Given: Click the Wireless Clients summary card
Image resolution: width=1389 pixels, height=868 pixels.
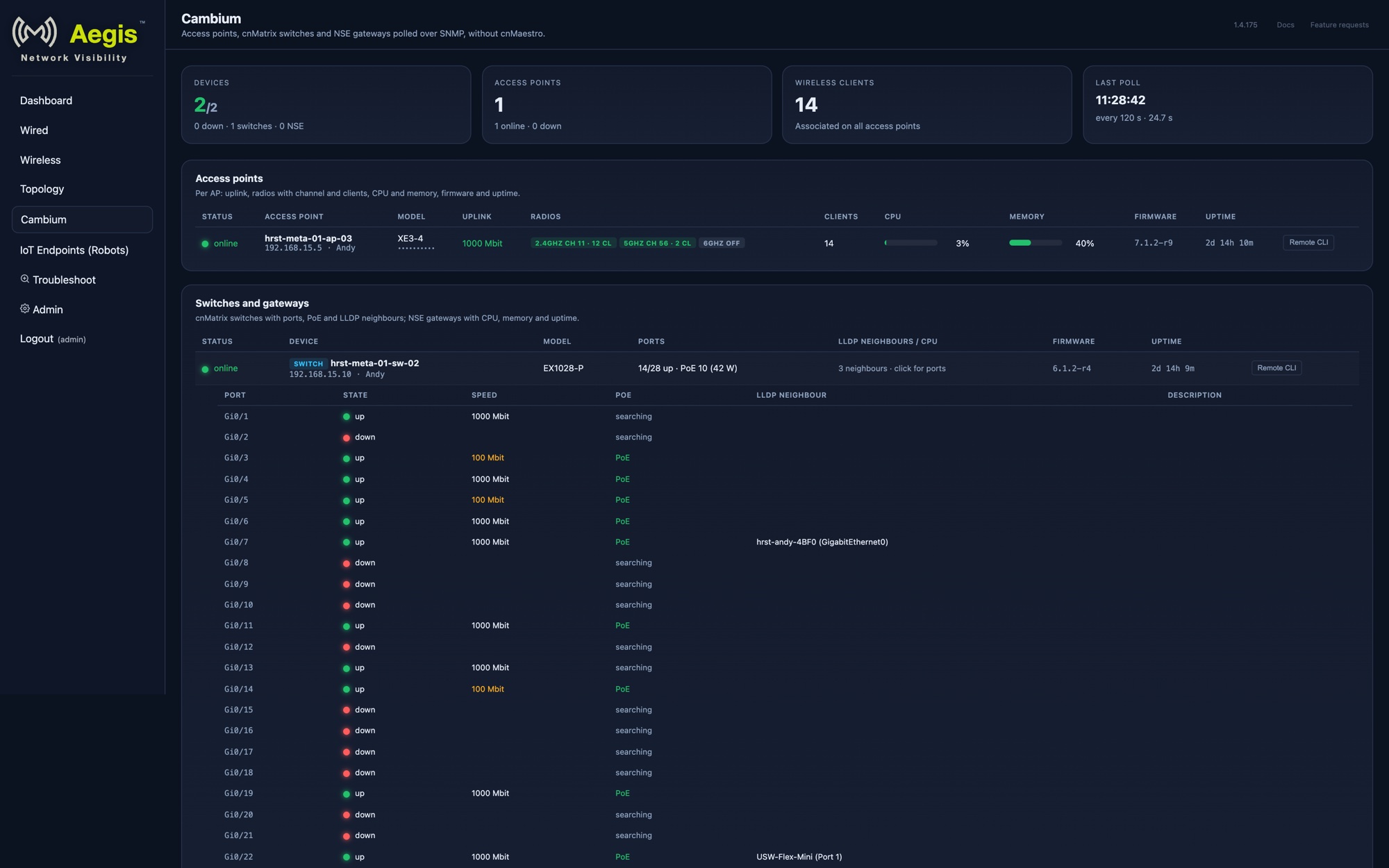Looking at the screenshot, I should pyautogui.click(x=926, y=105).
